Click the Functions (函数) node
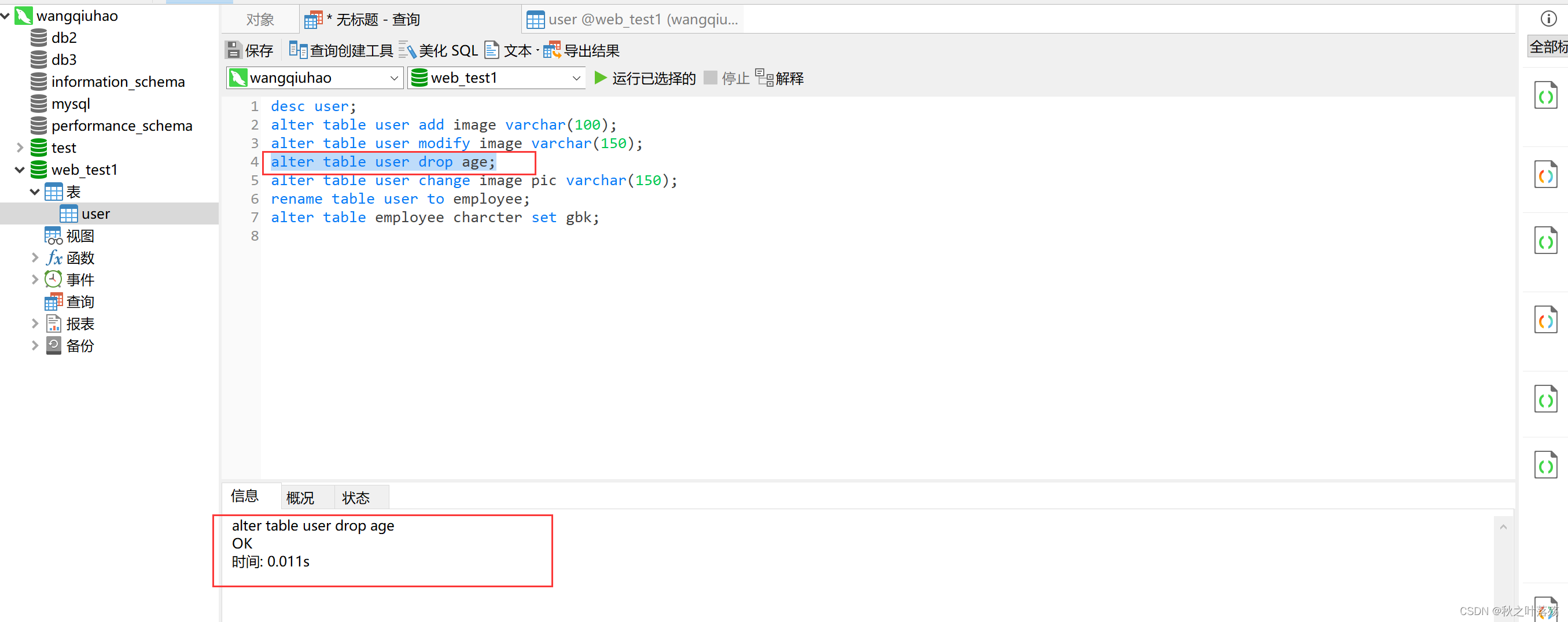The height and width of the screenshot is (622, 1568). (69, 257)
